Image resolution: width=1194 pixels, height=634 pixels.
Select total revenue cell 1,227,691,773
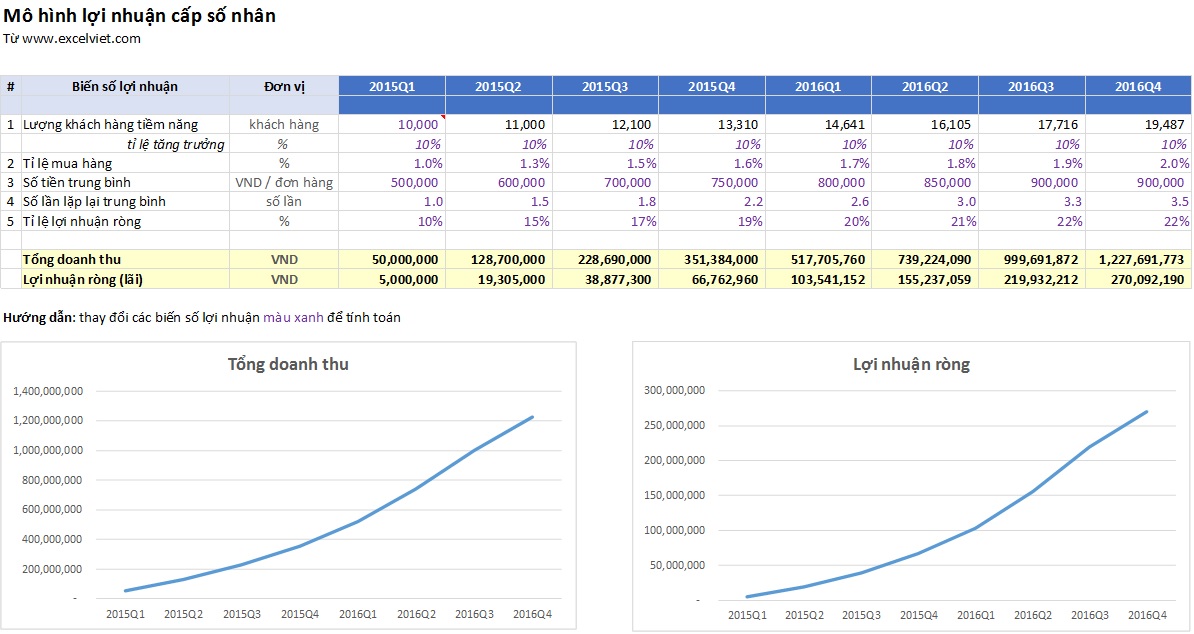(1138, 260)
